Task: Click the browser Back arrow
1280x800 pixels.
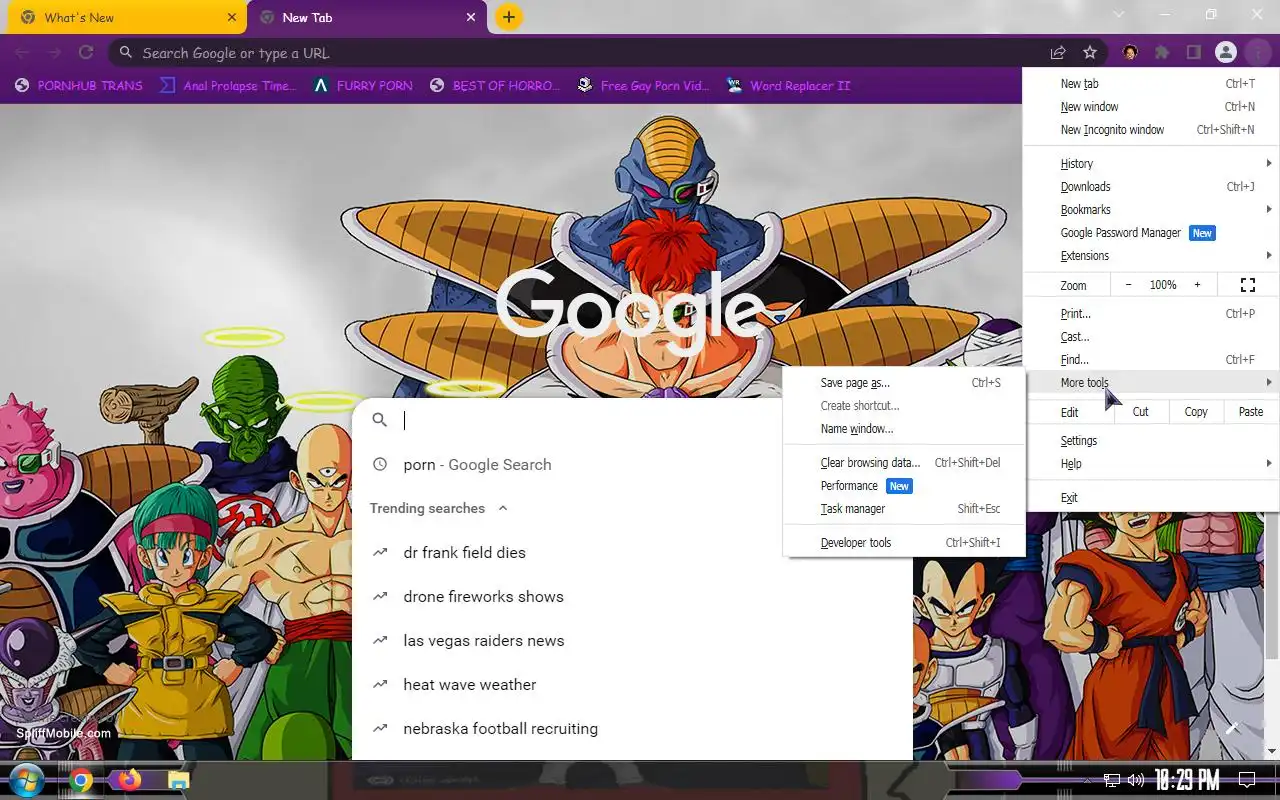Action: pyautogui.click(x=22, y=53)
